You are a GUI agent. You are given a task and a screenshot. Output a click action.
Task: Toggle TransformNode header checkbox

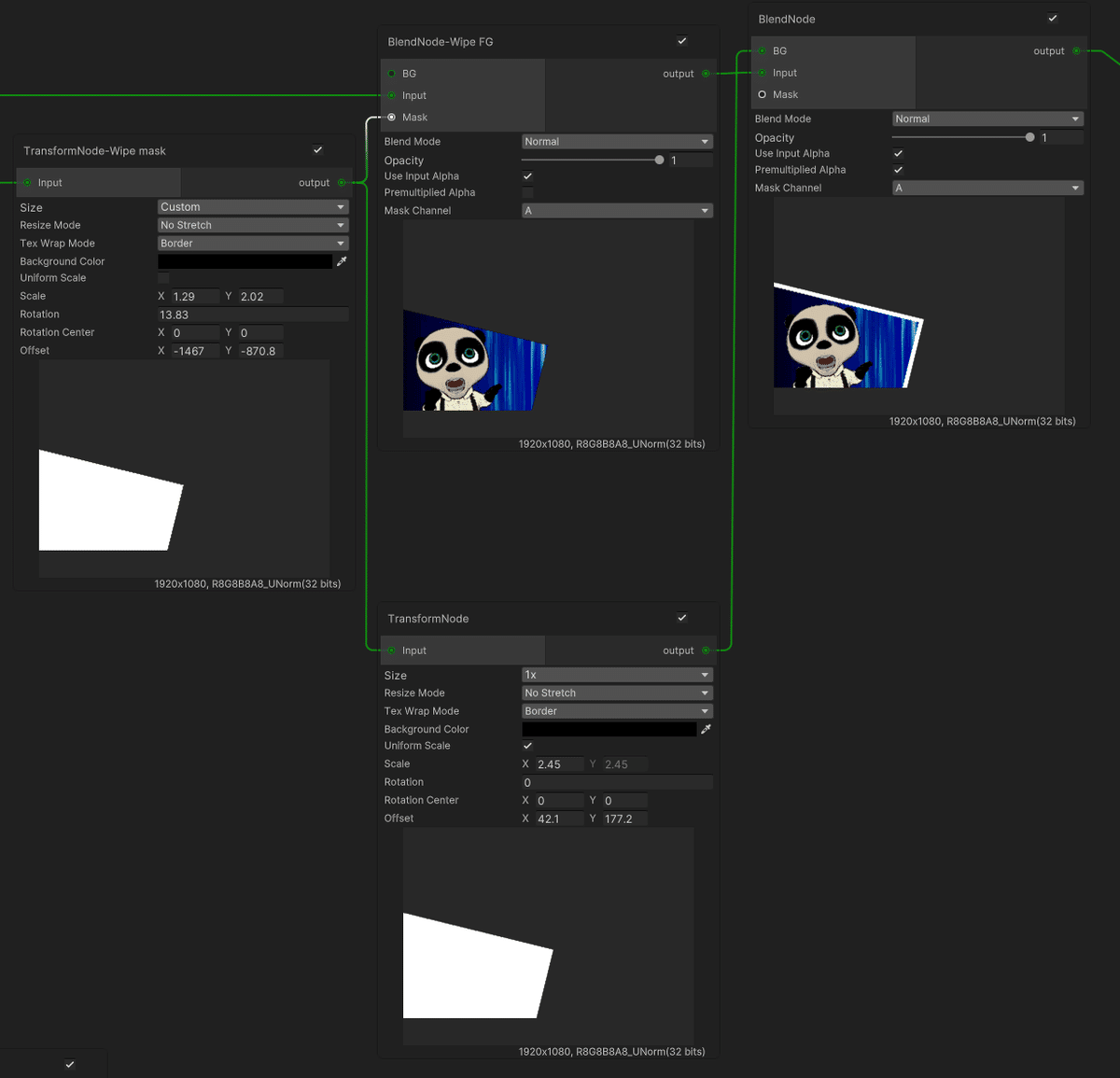[x=682, y=618]
